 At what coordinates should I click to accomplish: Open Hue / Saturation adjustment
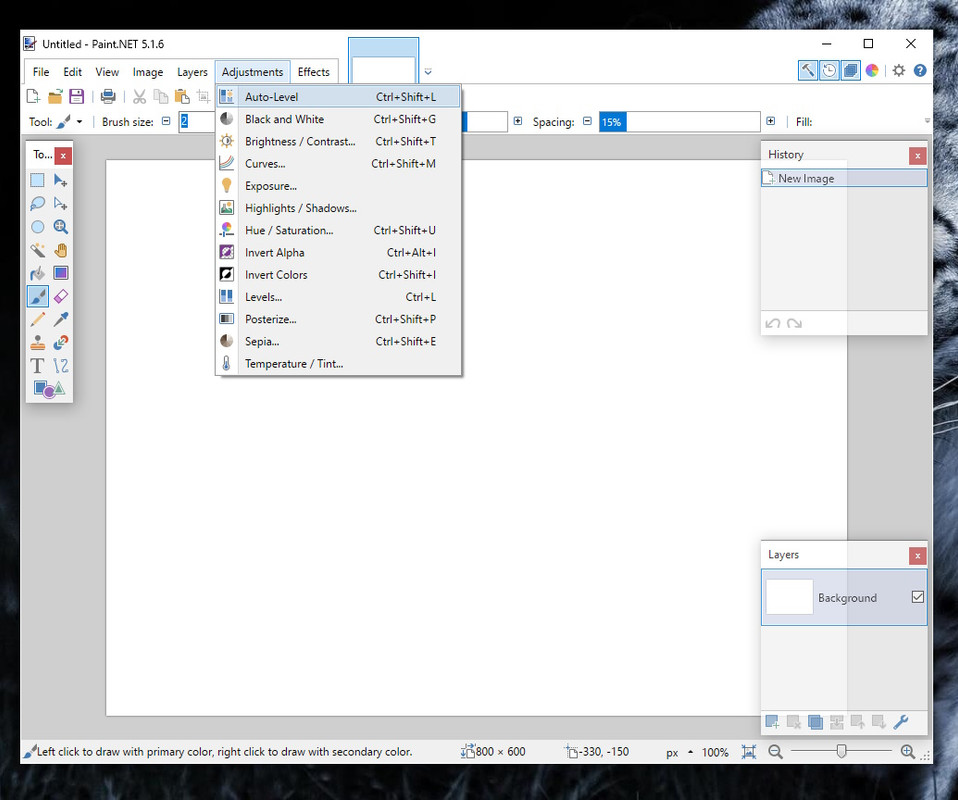[338, 230]
